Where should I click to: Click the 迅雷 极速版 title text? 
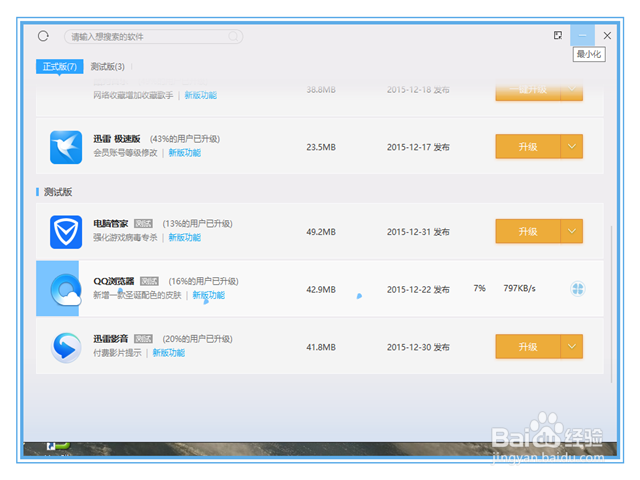point(117,139)
